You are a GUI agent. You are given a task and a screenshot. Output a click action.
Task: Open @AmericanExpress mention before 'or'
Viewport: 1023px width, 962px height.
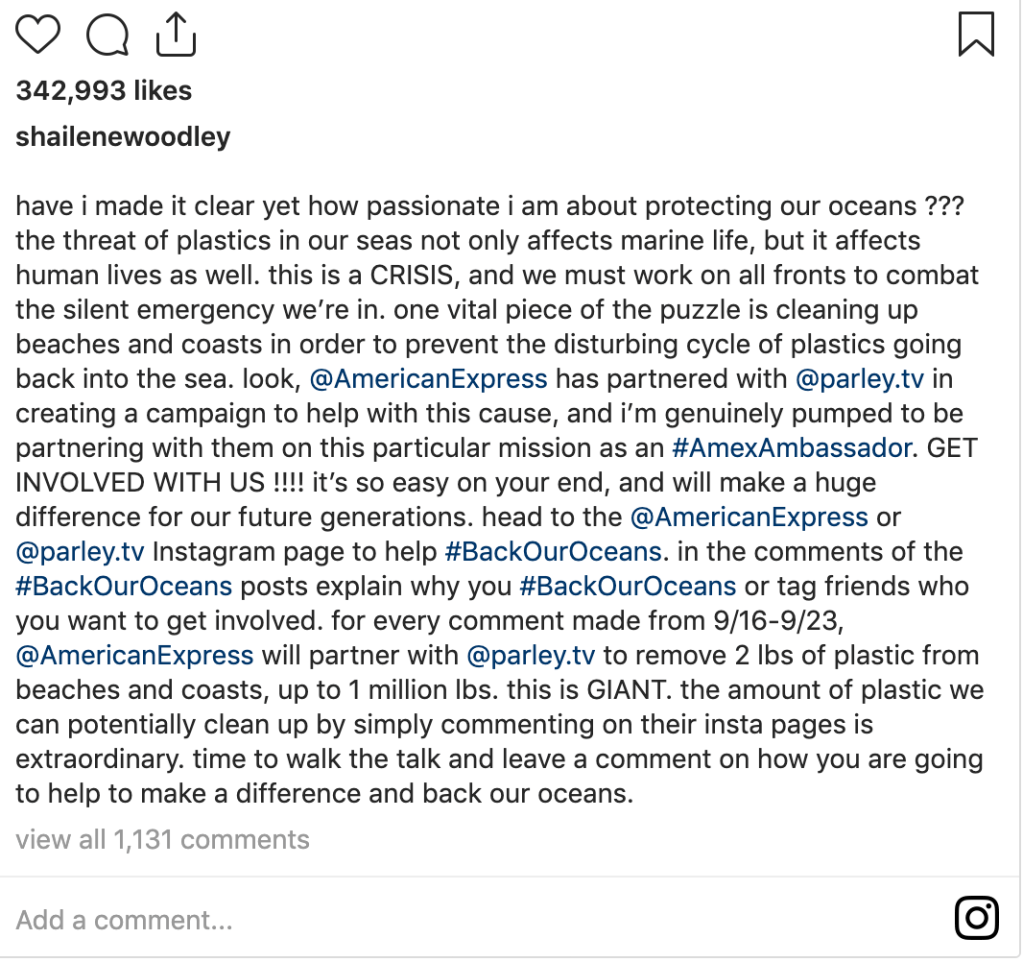[749, 517]
